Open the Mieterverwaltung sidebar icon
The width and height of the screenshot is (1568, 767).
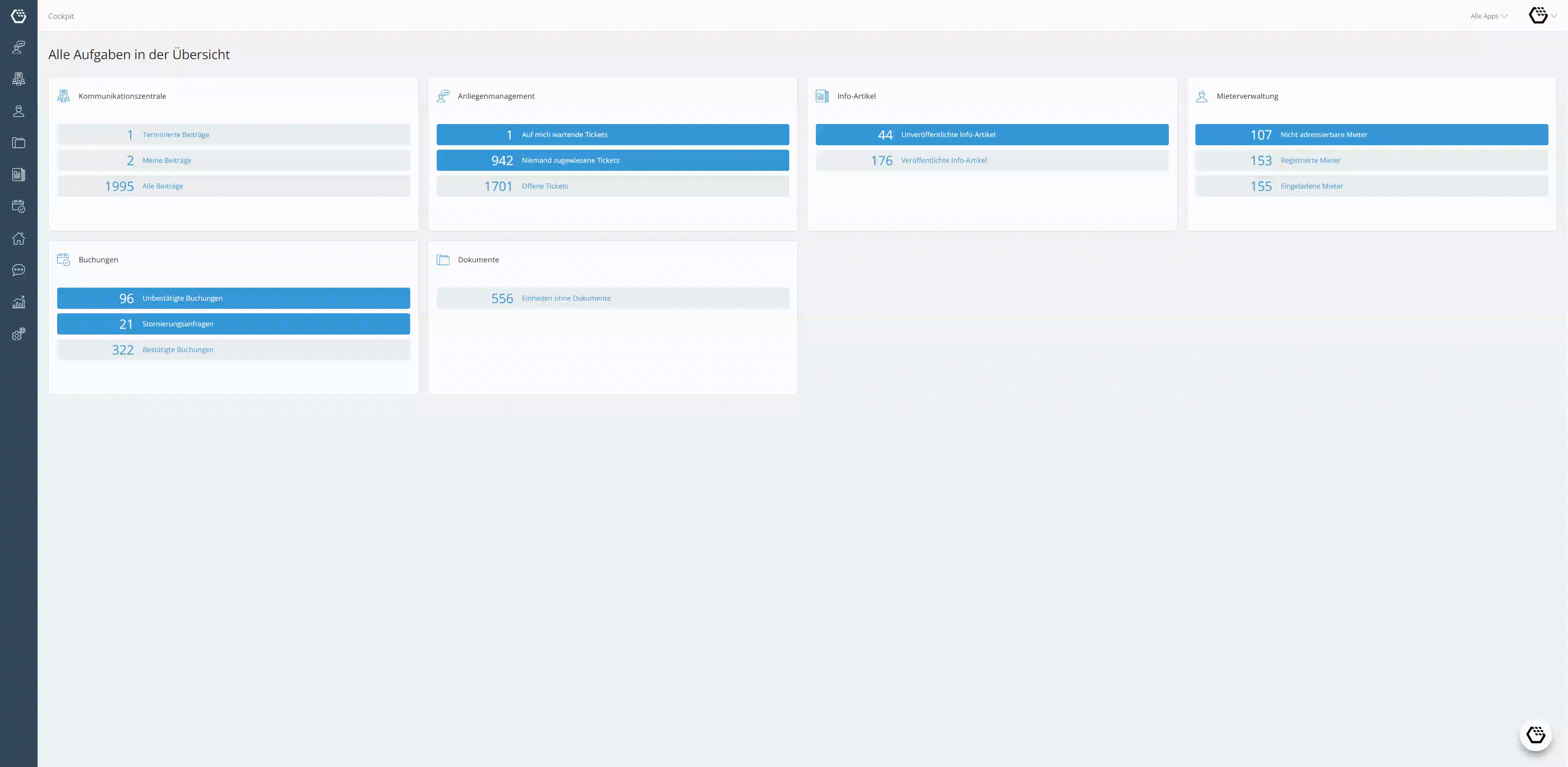pos(18,111)
